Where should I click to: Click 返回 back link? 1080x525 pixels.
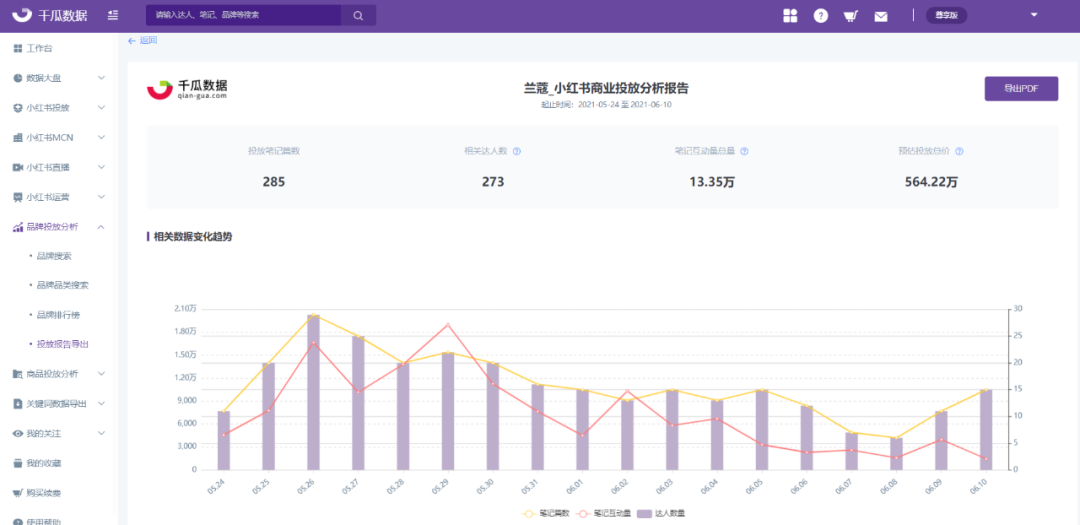tap(143, 40)
